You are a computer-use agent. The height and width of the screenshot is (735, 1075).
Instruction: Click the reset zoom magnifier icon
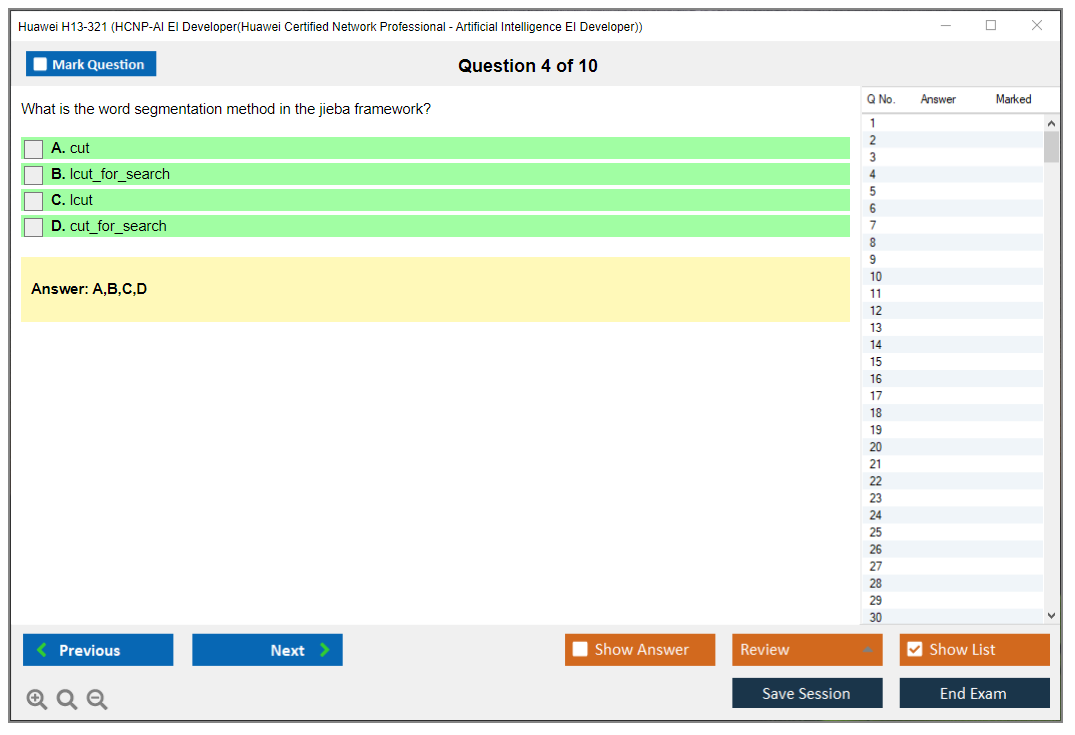(x=67, y=700)
